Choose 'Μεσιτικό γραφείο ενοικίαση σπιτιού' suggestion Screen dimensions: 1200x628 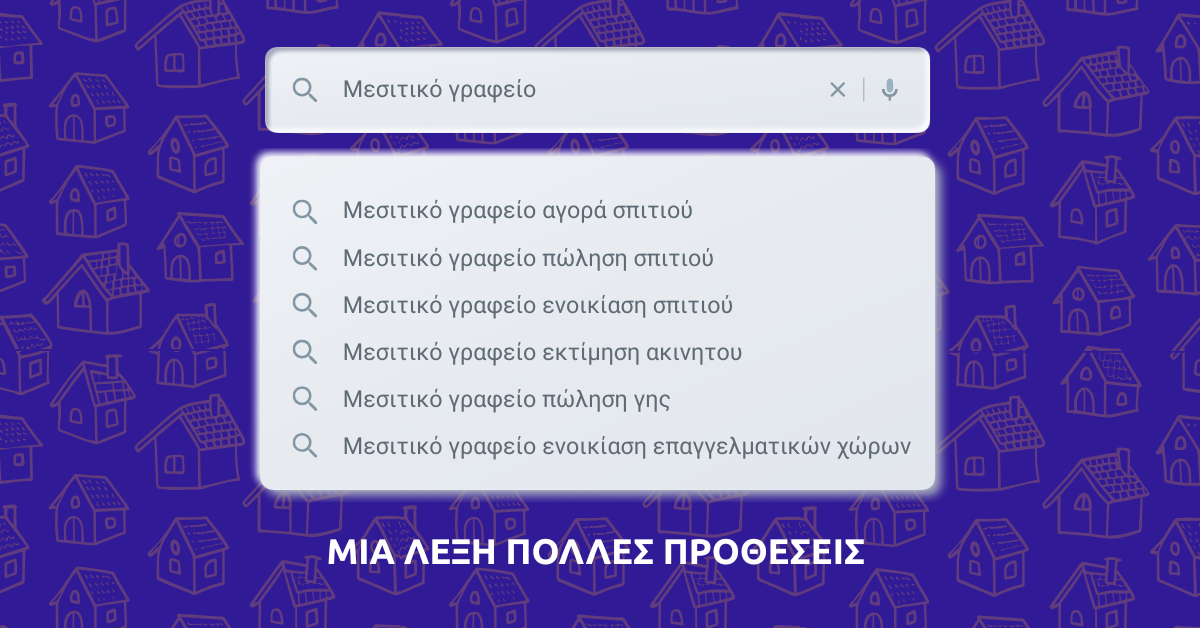(537, 305)
